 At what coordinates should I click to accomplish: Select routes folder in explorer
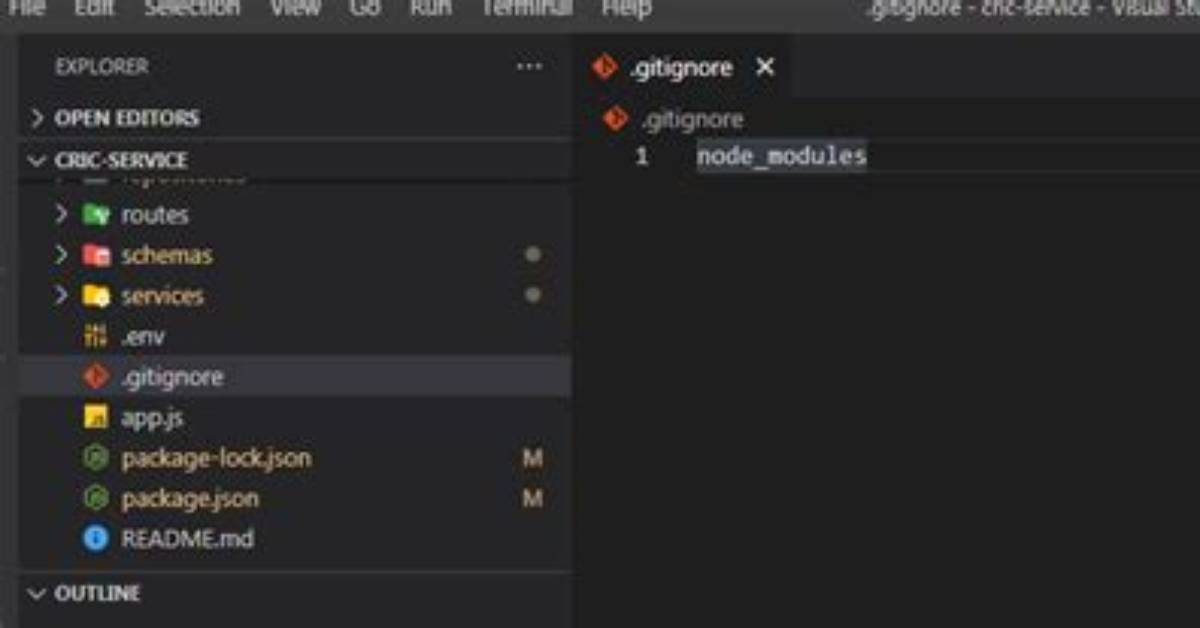coord(295,214)
